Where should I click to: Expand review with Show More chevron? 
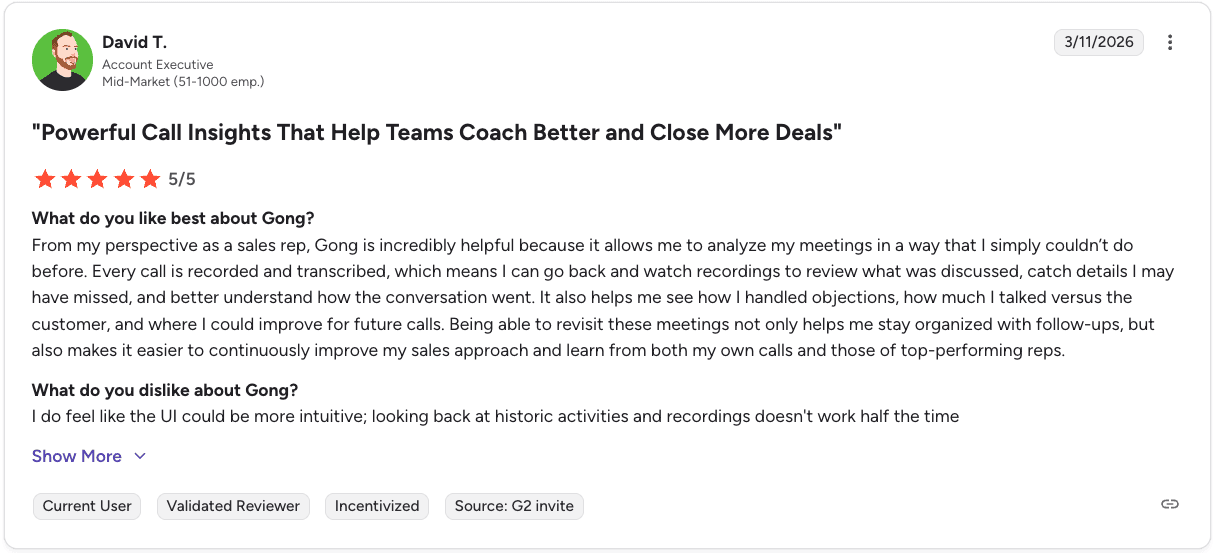[x=140, y=457]
